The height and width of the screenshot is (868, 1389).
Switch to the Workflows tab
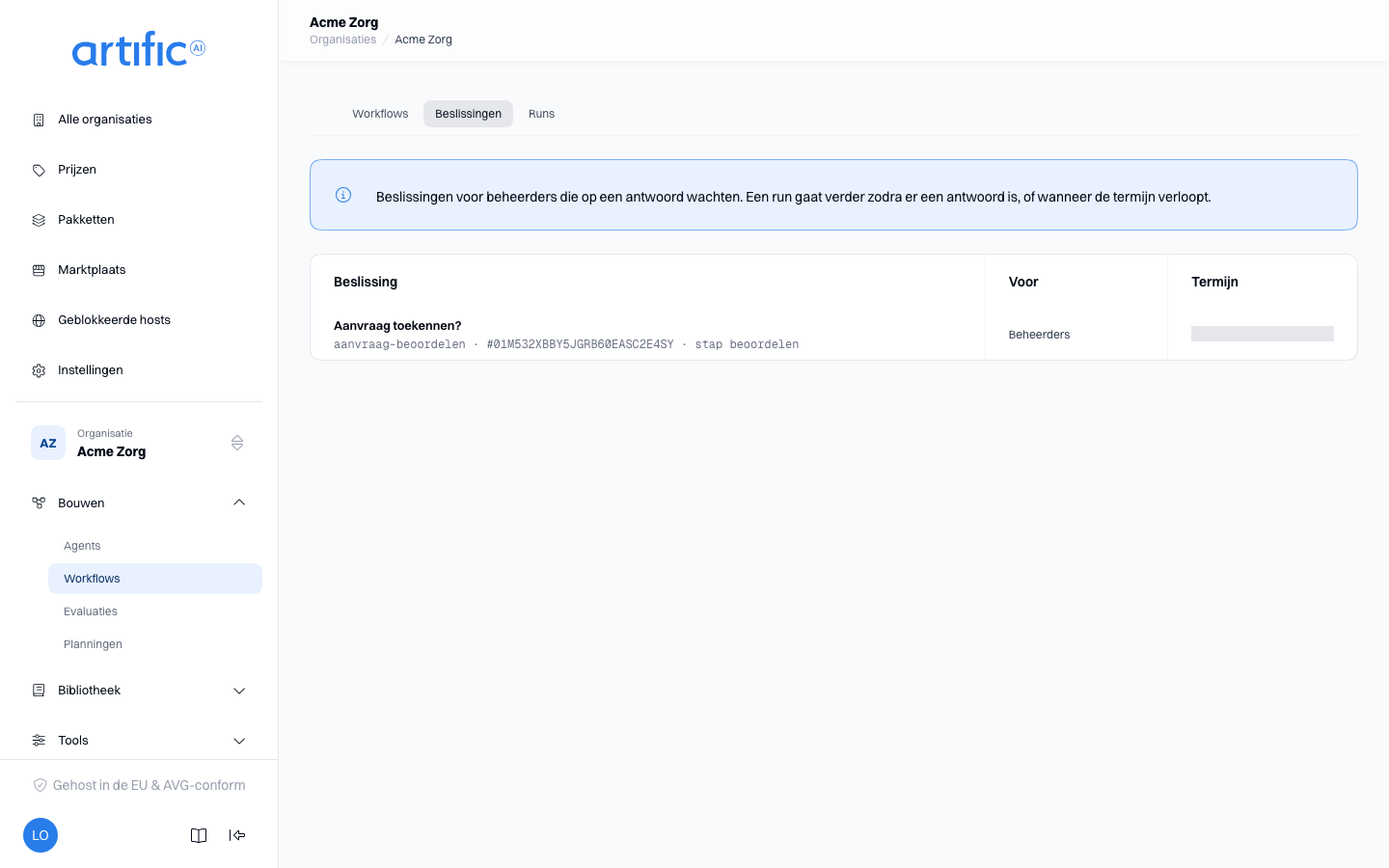pos(380,114)
